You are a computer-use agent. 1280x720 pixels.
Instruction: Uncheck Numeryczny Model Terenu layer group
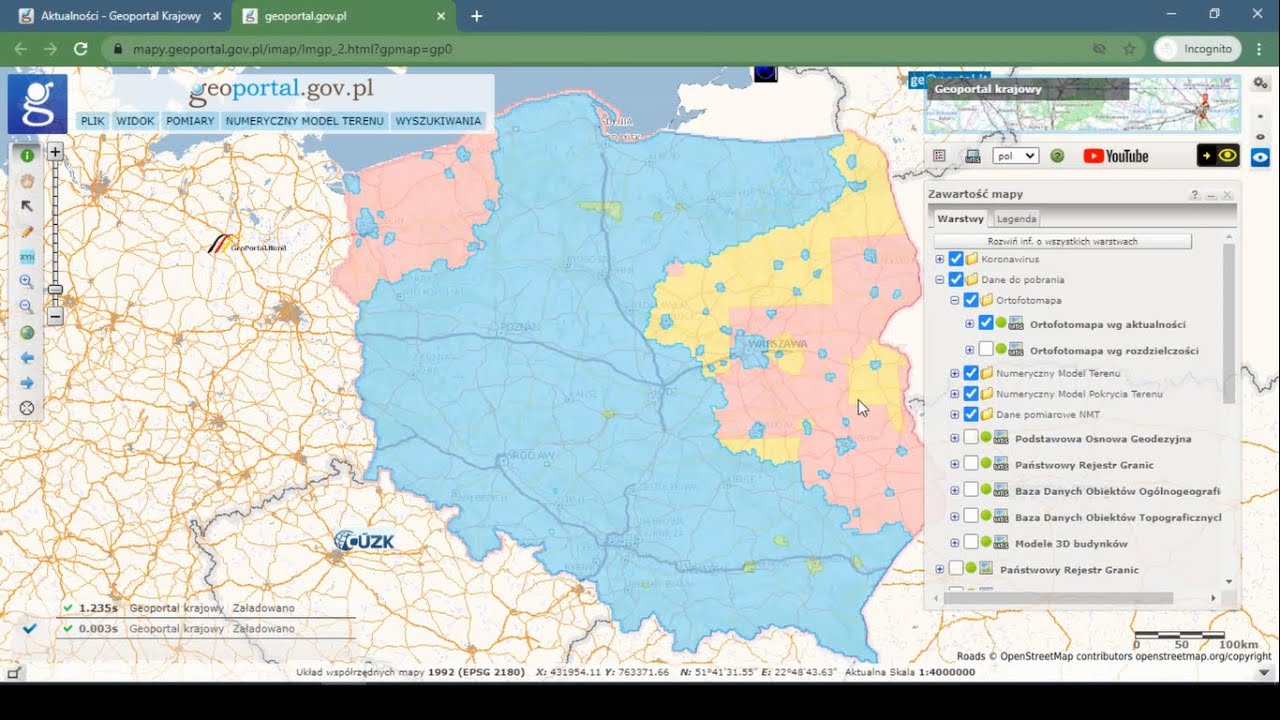(970, 373)
